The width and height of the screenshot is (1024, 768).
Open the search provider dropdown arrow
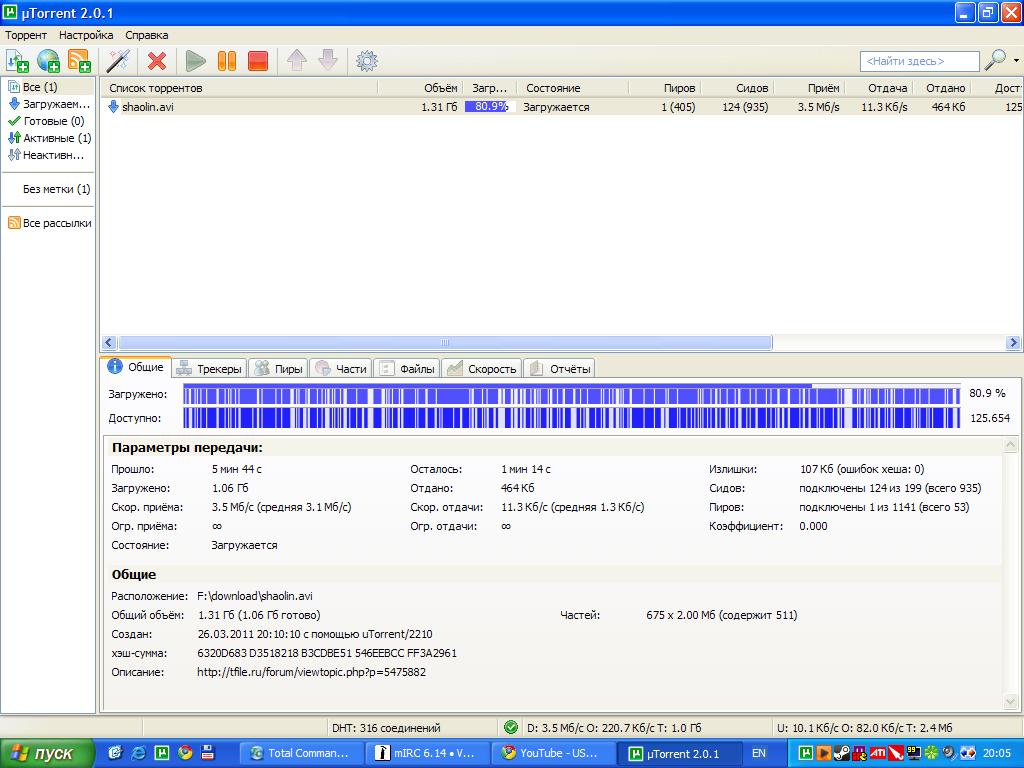click(x=1016, y=61)
